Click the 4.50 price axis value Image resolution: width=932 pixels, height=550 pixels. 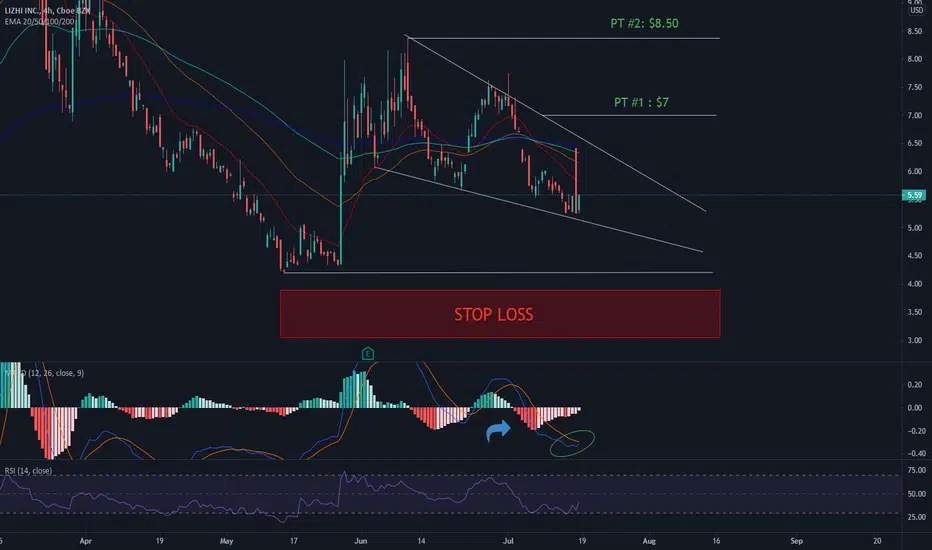click(x=915, y=256)
